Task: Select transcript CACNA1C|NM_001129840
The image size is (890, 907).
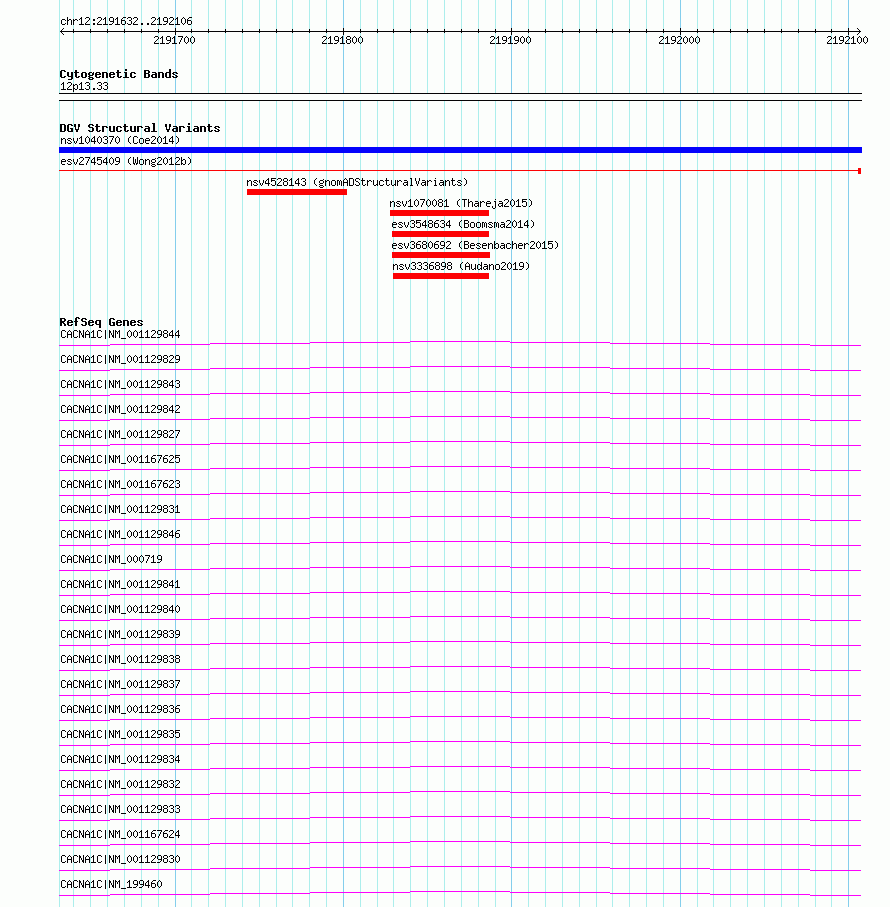Action: click(120, 610)
